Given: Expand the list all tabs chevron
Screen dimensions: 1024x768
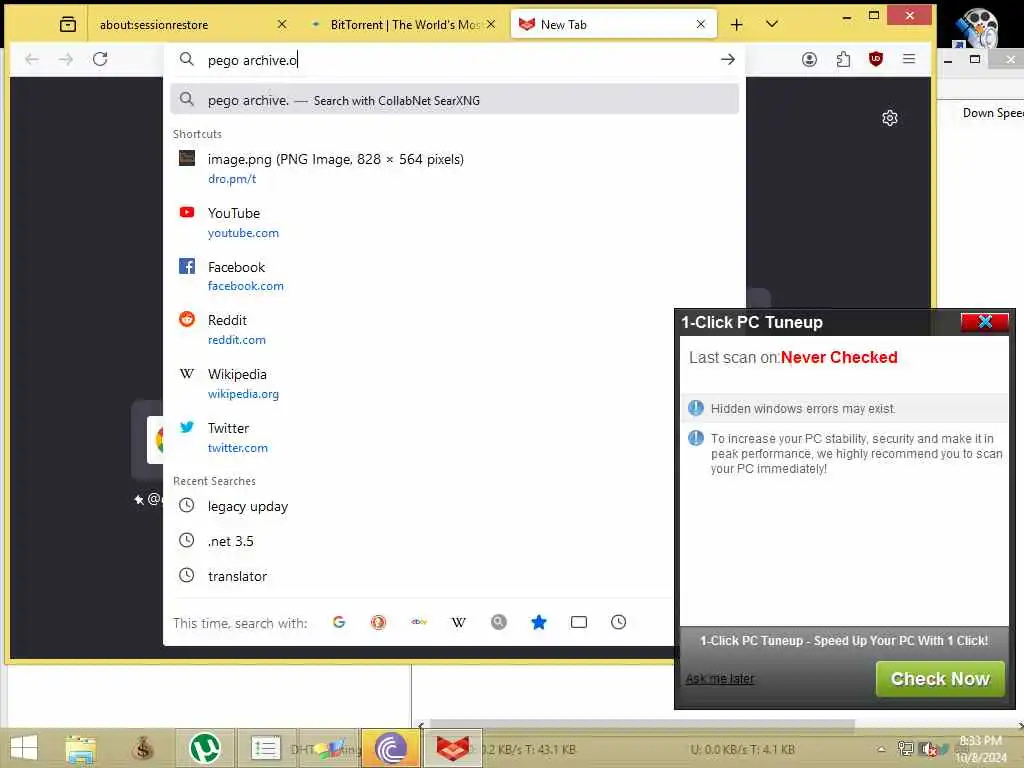Looking at the screenshot, I should [x=772, y=25].
